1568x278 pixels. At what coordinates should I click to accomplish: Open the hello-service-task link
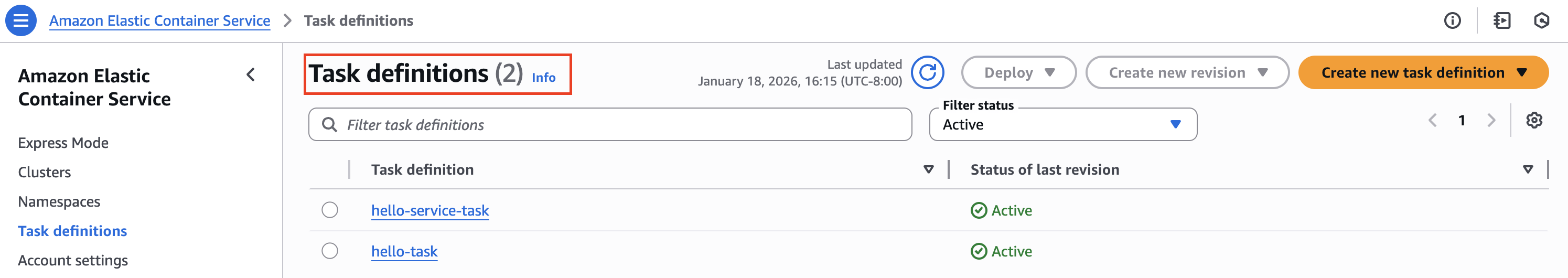tap(429, 210)
